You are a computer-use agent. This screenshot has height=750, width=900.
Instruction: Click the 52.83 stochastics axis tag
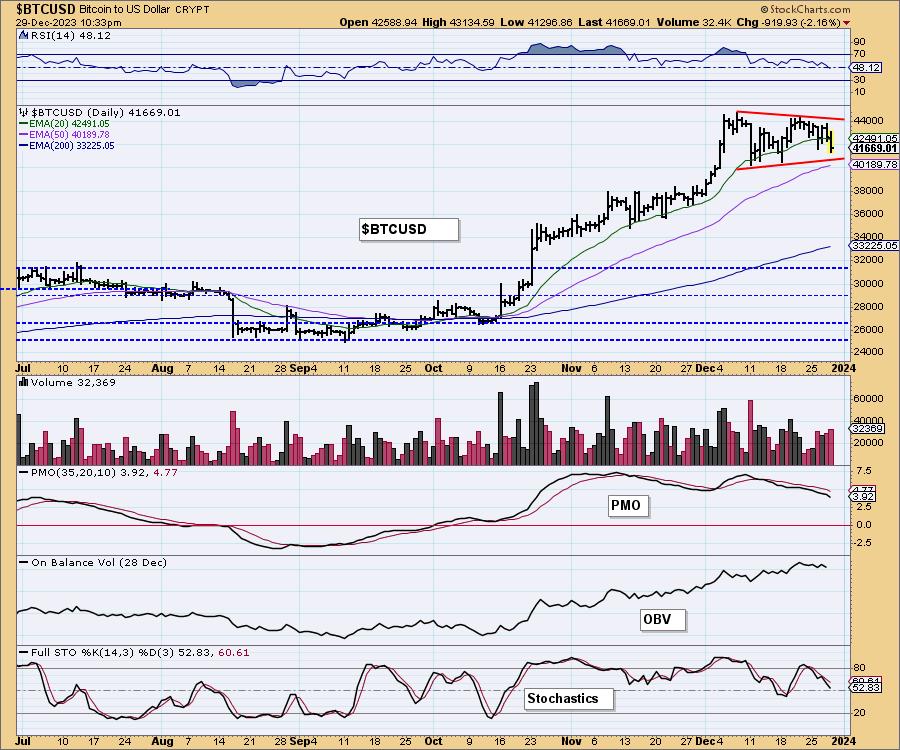[x=867, y=687]
